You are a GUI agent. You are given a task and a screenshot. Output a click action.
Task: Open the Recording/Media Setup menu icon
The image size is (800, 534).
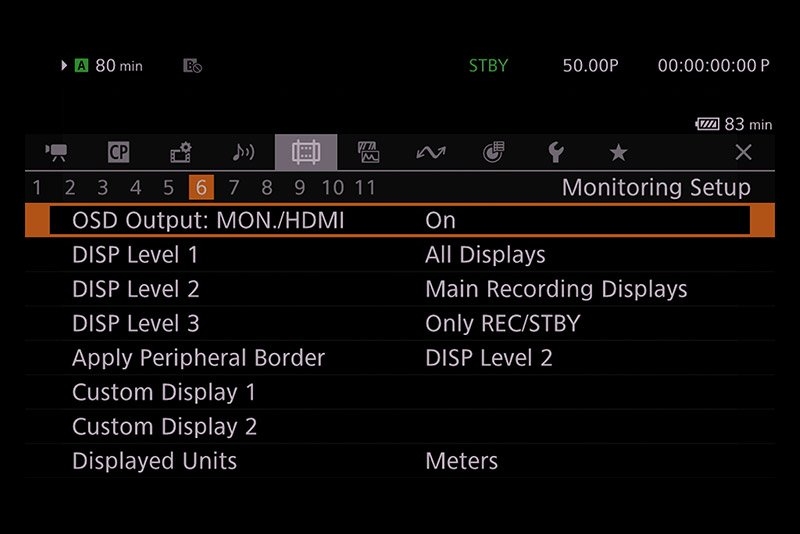[x=181, y=152]
